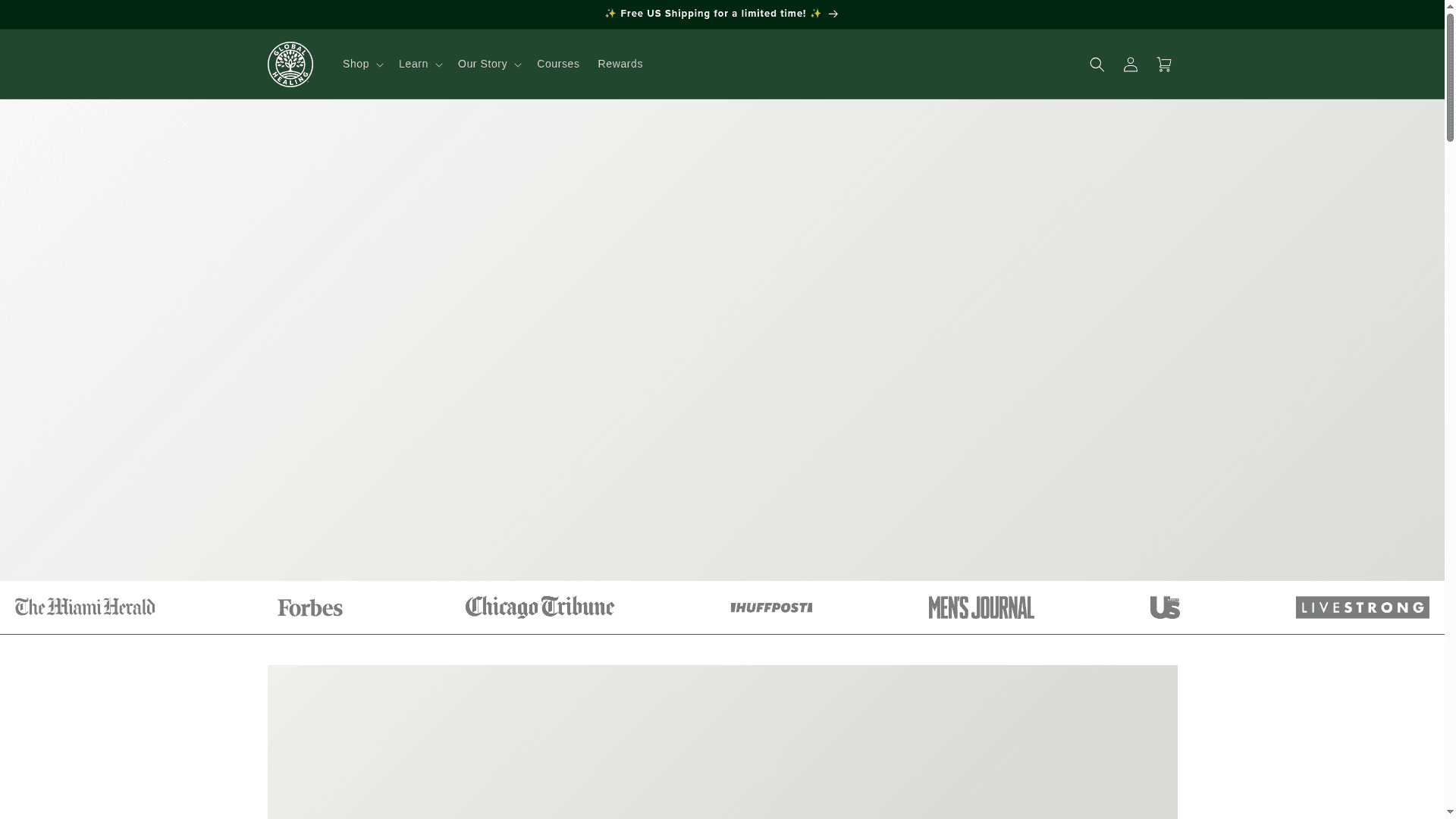Click the Free US Shipping banner link

tap(711, 14)
